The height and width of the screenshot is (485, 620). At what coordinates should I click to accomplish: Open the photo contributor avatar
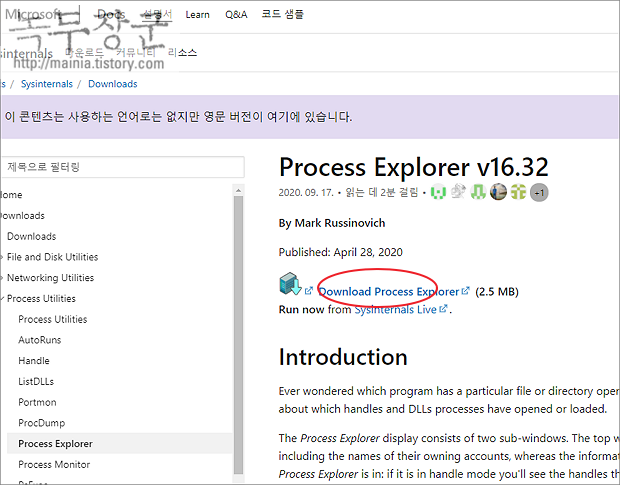click(498, 192)
